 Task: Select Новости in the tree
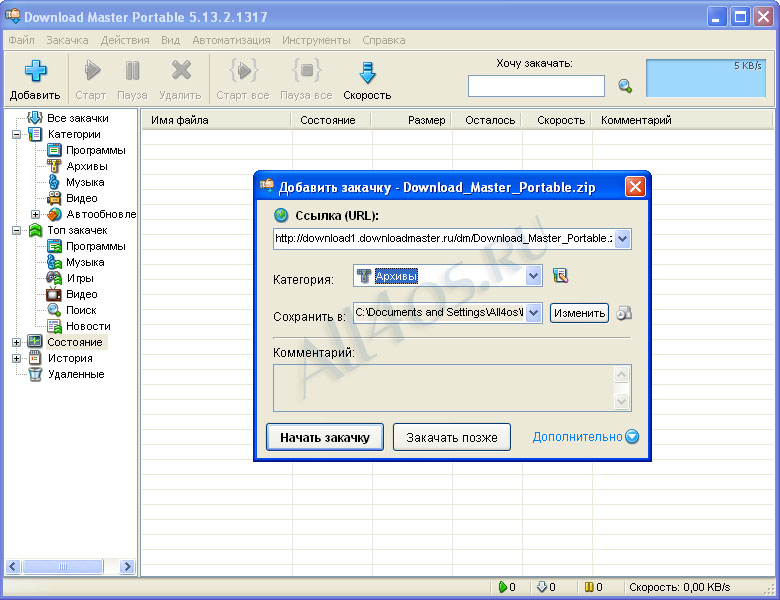tap(88, 326)
